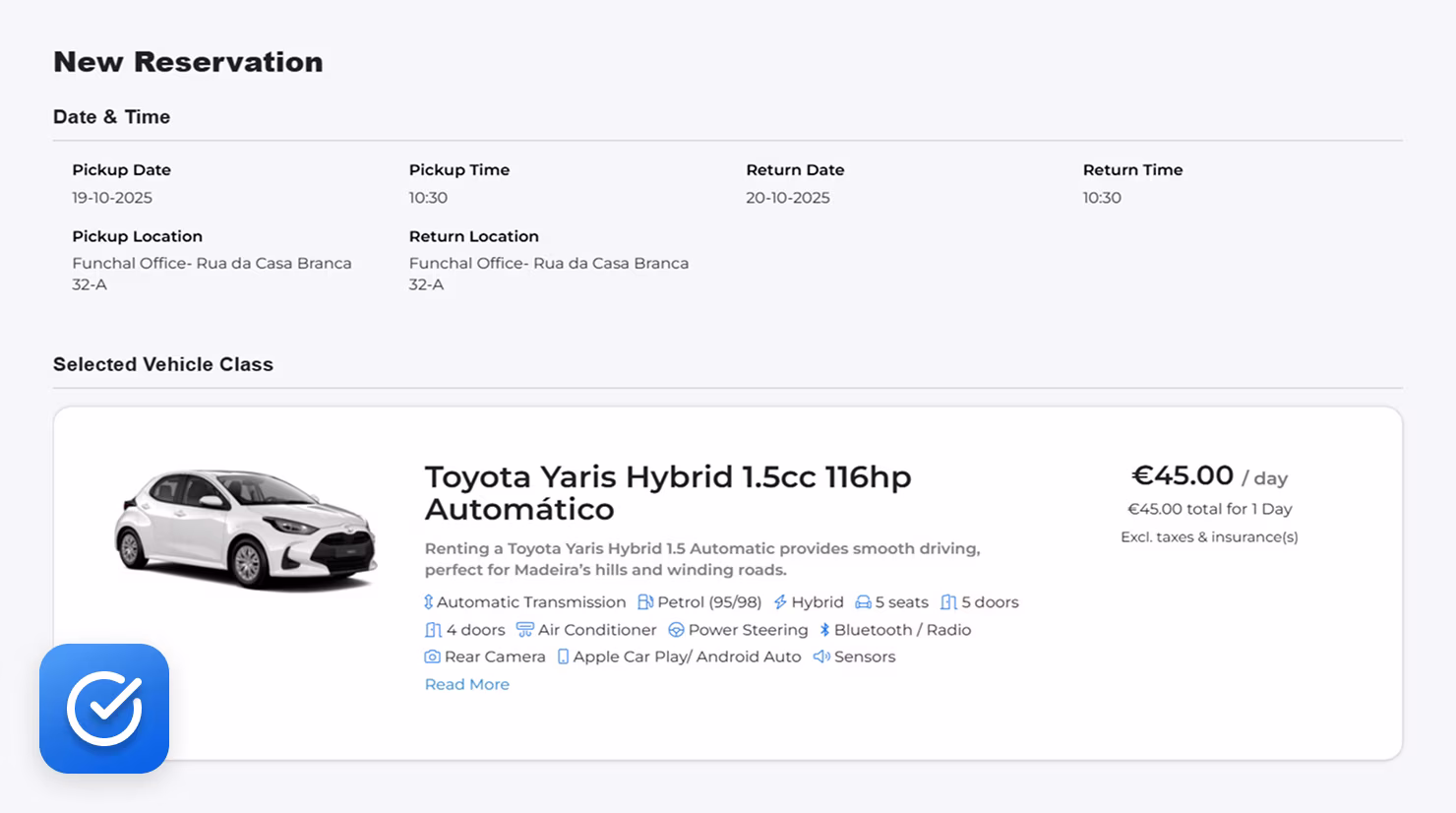Click the €45.00 per day price
1456x813 pixels.
(1183, 475)
